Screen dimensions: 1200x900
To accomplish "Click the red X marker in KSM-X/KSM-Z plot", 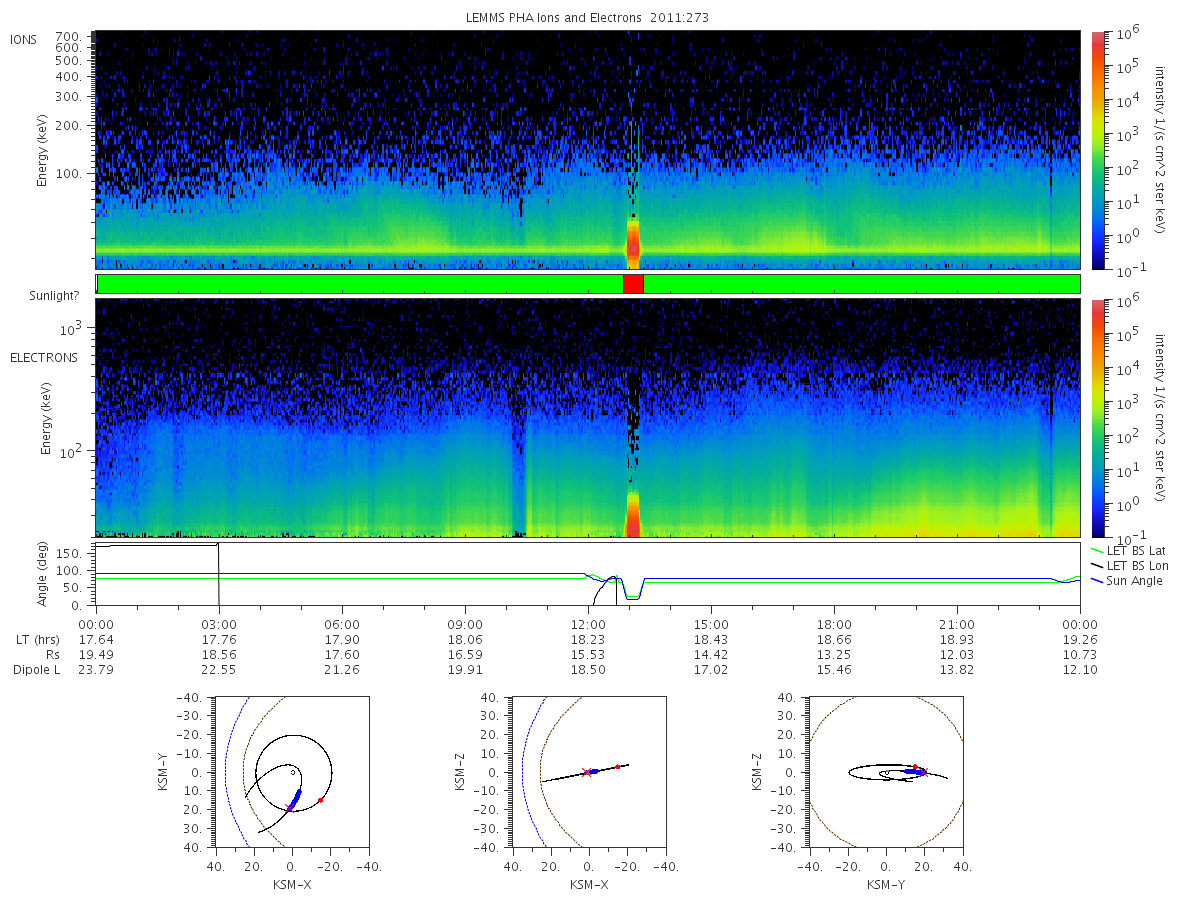I will click(x=586, y=772).
